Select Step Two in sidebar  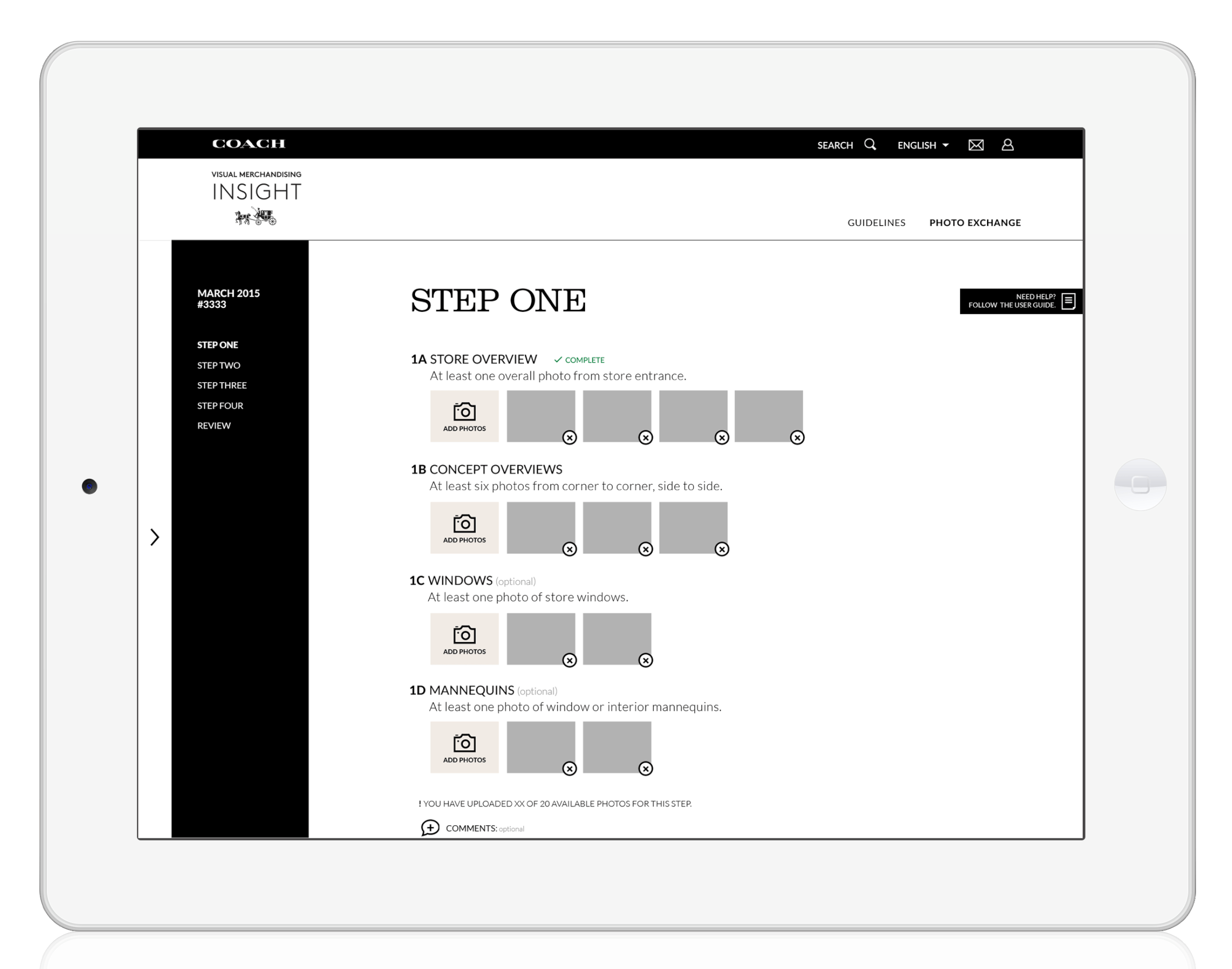pyautogui.click(x=218, y=366)
